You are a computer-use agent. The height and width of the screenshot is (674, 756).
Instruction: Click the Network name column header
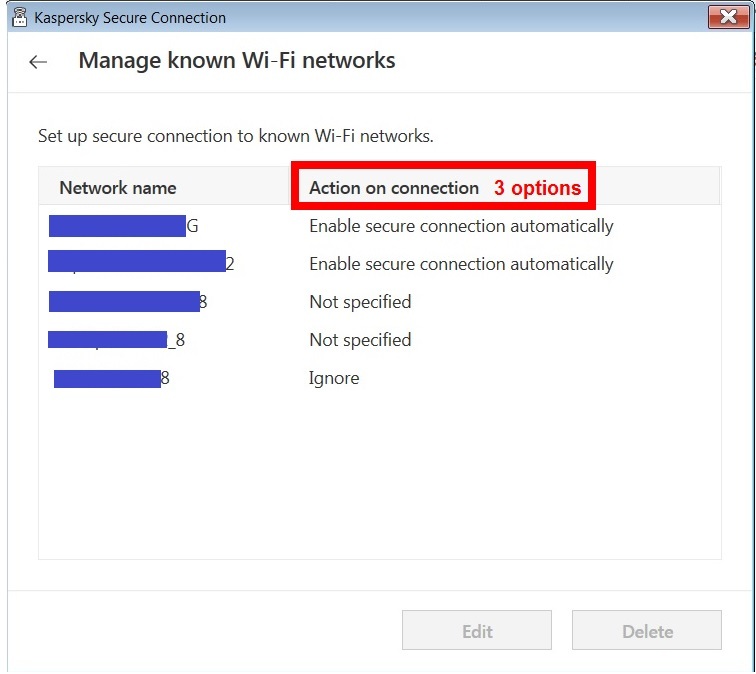click(x=117, y=188)
